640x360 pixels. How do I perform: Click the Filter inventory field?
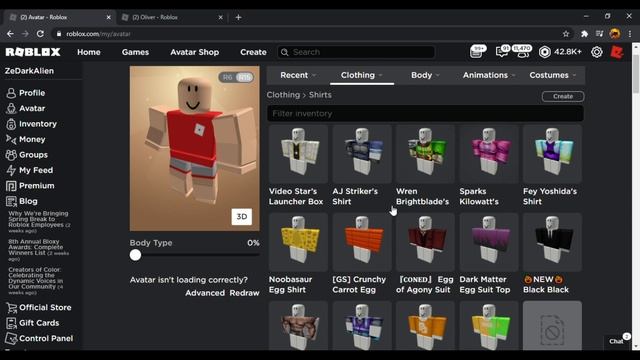(425, 113)
